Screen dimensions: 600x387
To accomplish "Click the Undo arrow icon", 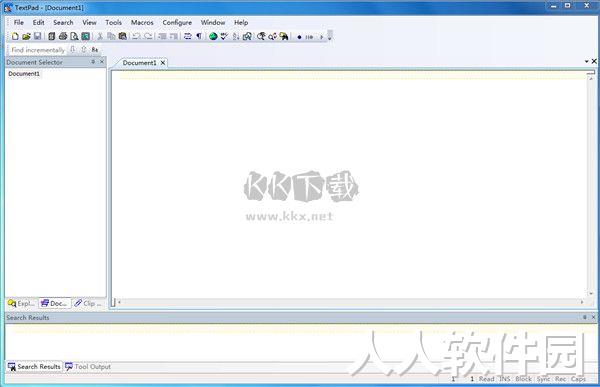I will click(x=136, y=36).
